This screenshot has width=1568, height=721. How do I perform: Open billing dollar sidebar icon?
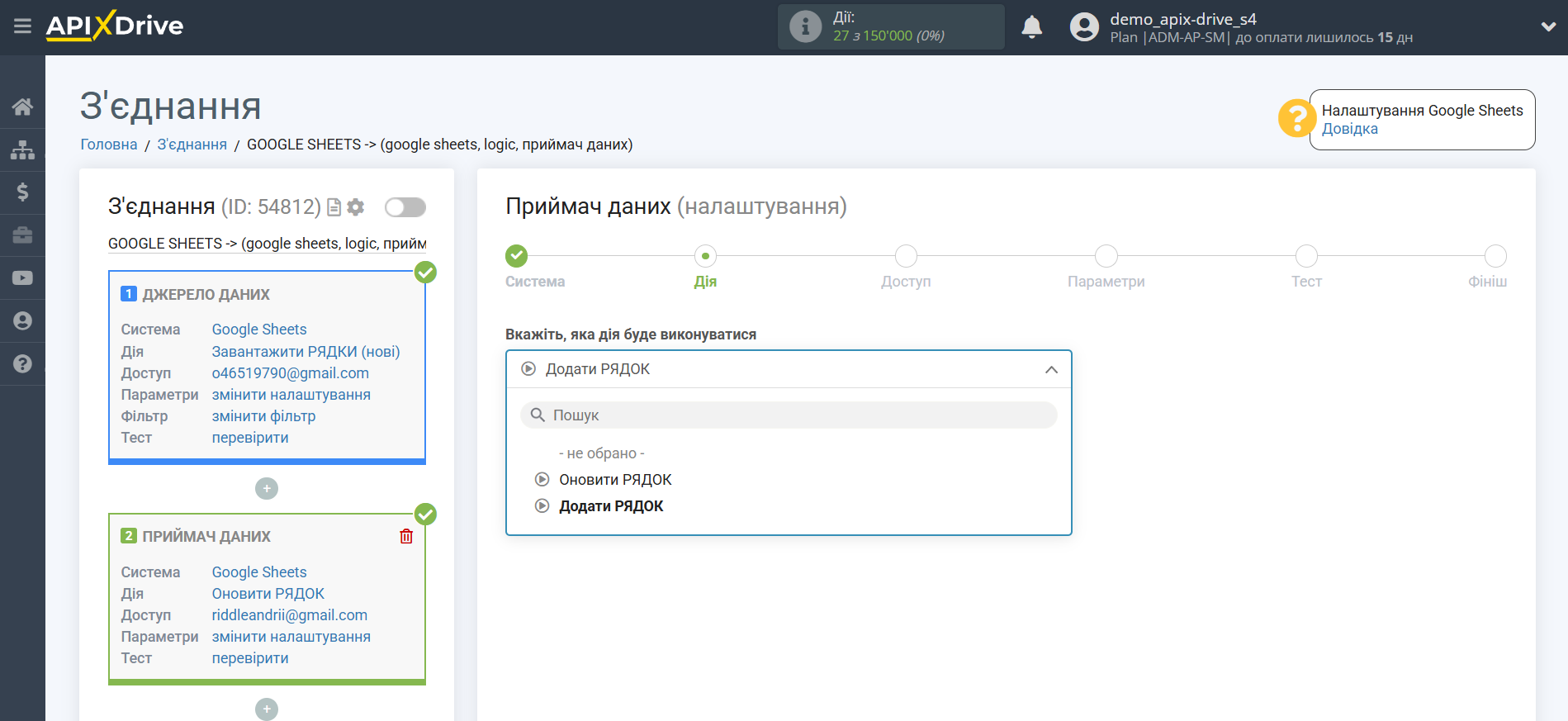click(22, 192)
